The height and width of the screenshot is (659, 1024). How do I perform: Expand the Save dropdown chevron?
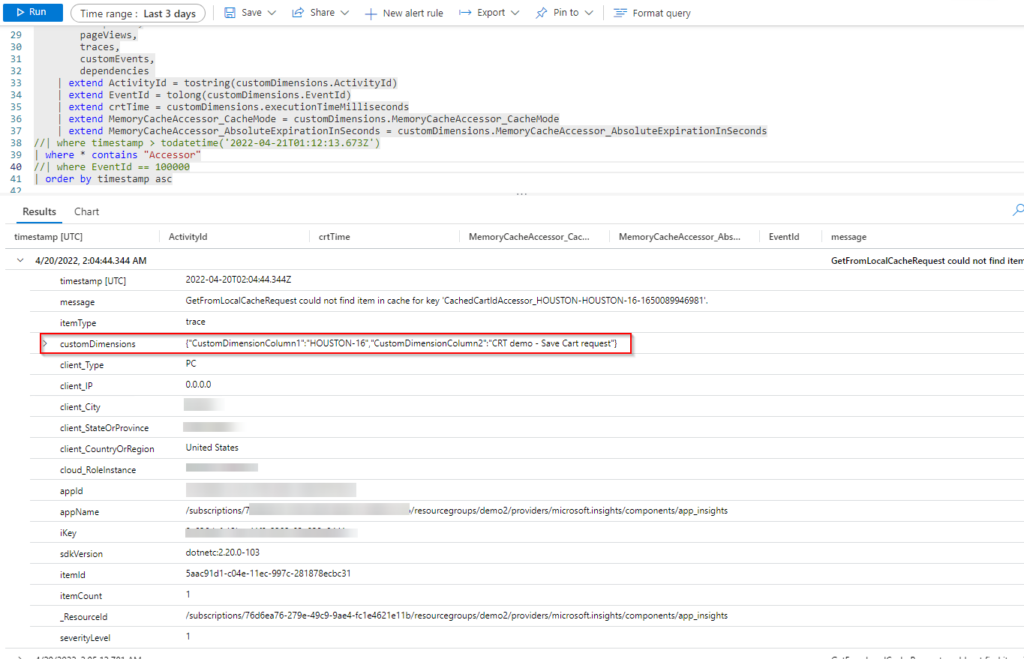tap(272, 13)
